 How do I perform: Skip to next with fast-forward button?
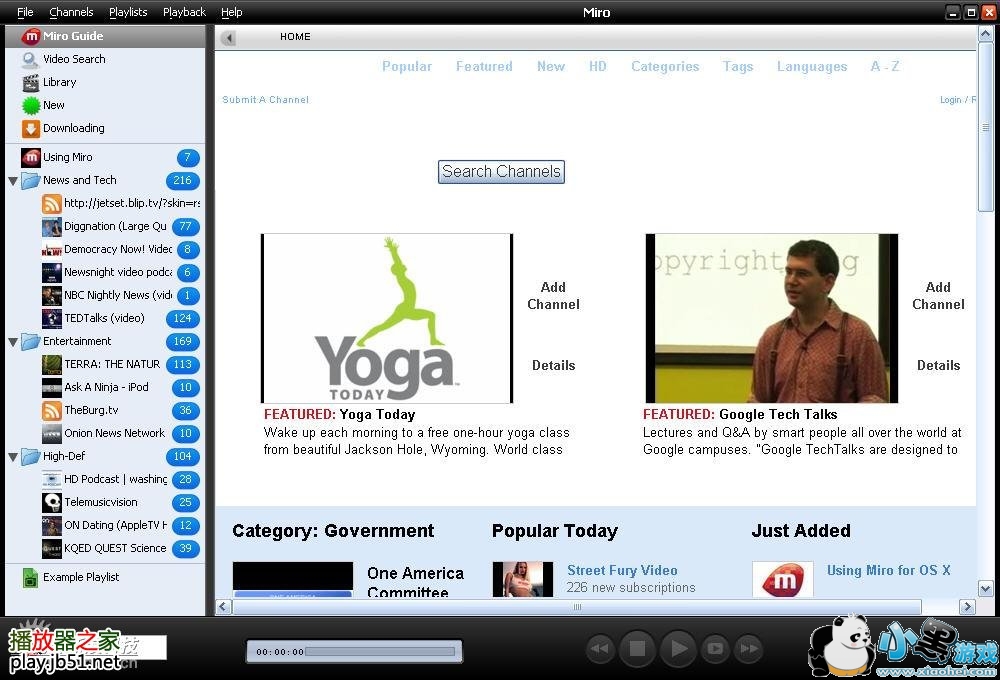749,649
